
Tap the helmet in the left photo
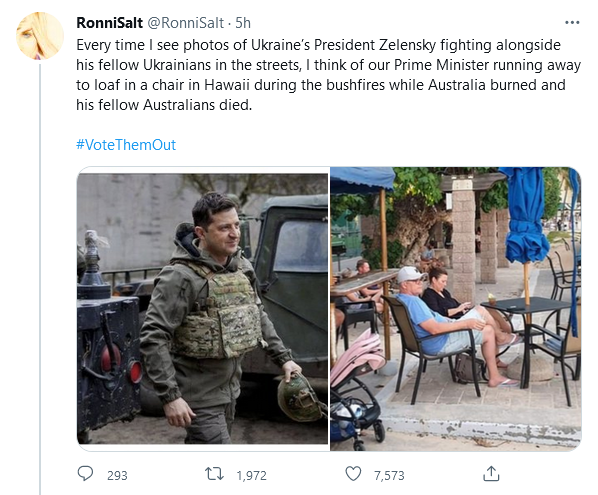tap(300, 398)
